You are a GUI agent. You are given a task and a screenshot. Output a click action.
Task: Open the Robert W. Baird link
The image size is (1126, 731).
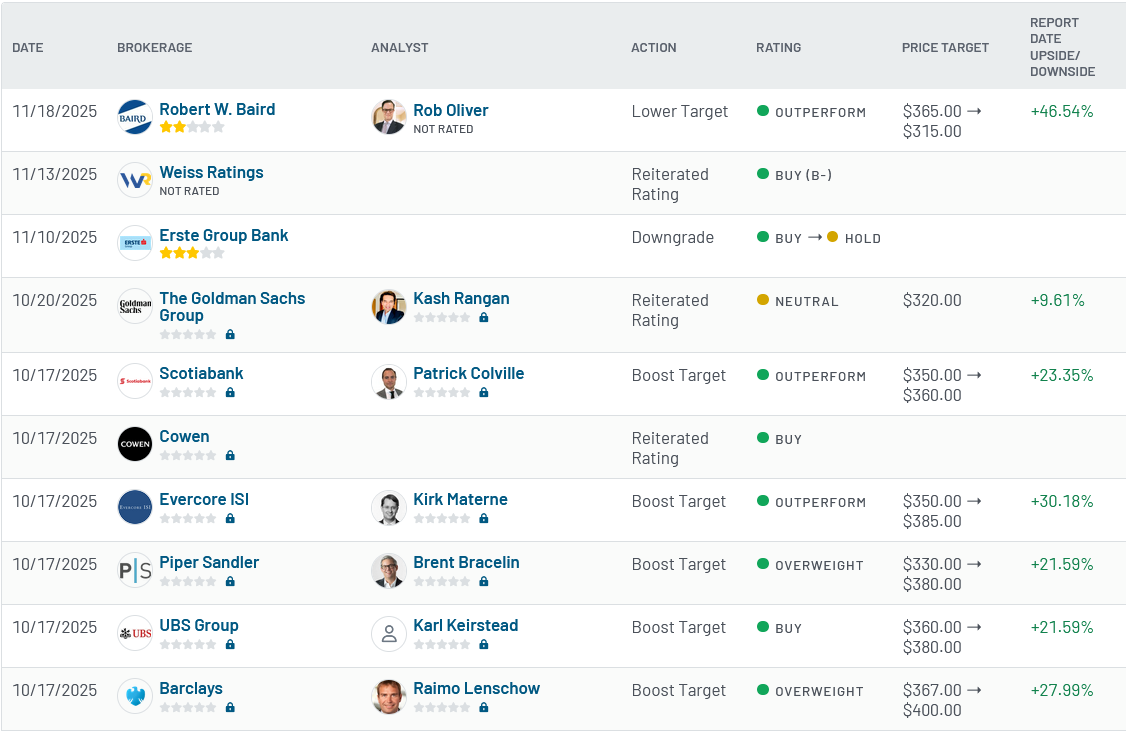(x=217, y=109)
